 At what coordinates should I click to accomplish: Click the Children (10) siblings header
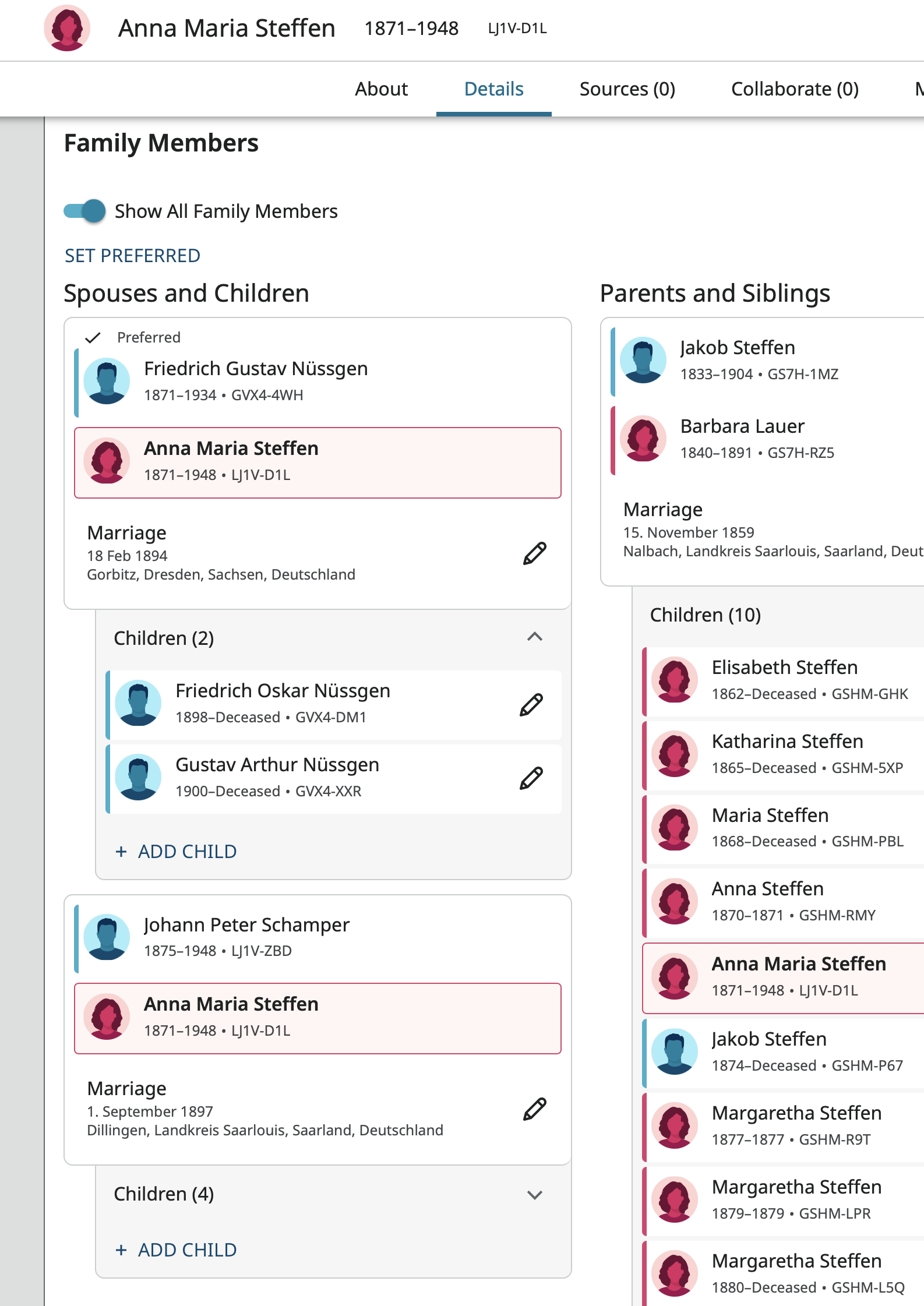tap(705, 615)
